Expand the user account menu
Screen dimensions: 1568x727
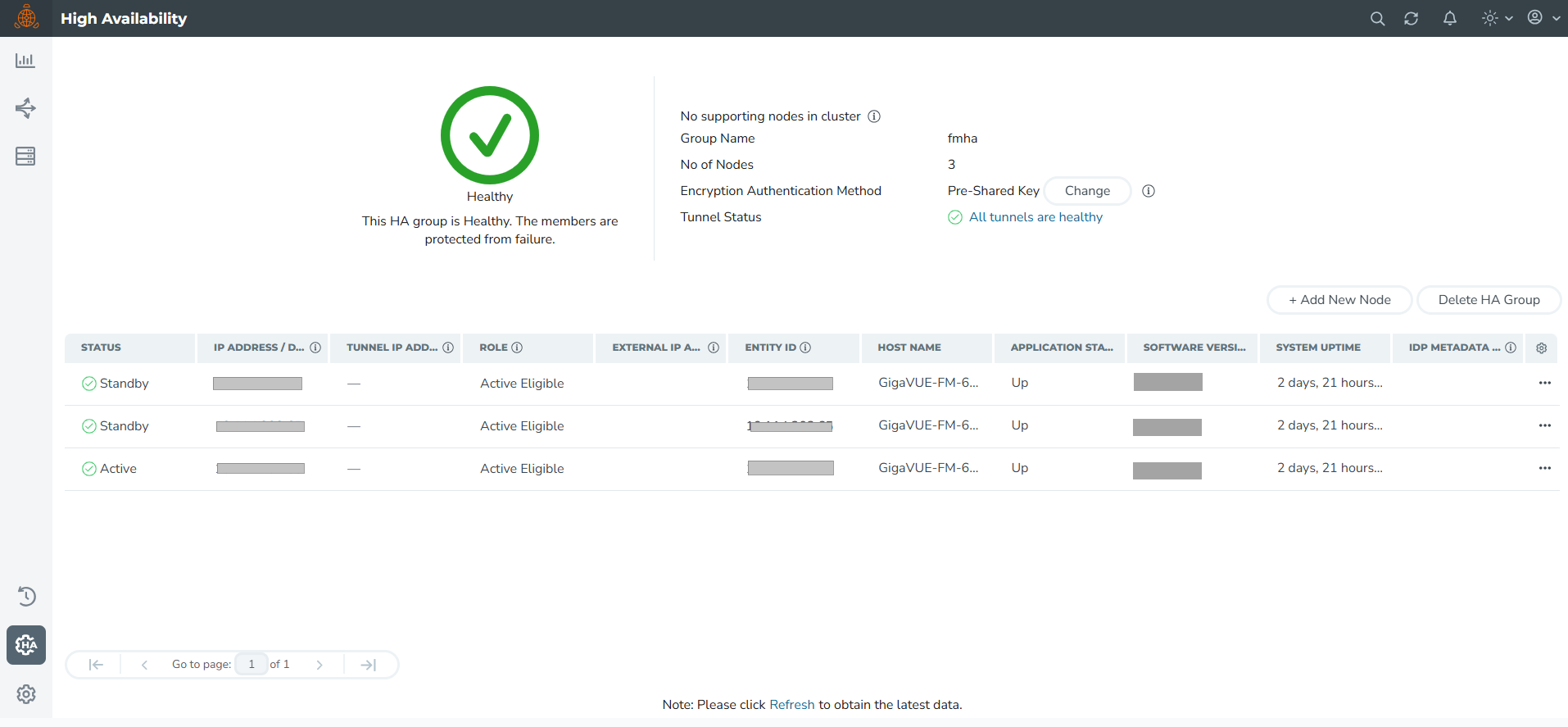[1543, 18]
